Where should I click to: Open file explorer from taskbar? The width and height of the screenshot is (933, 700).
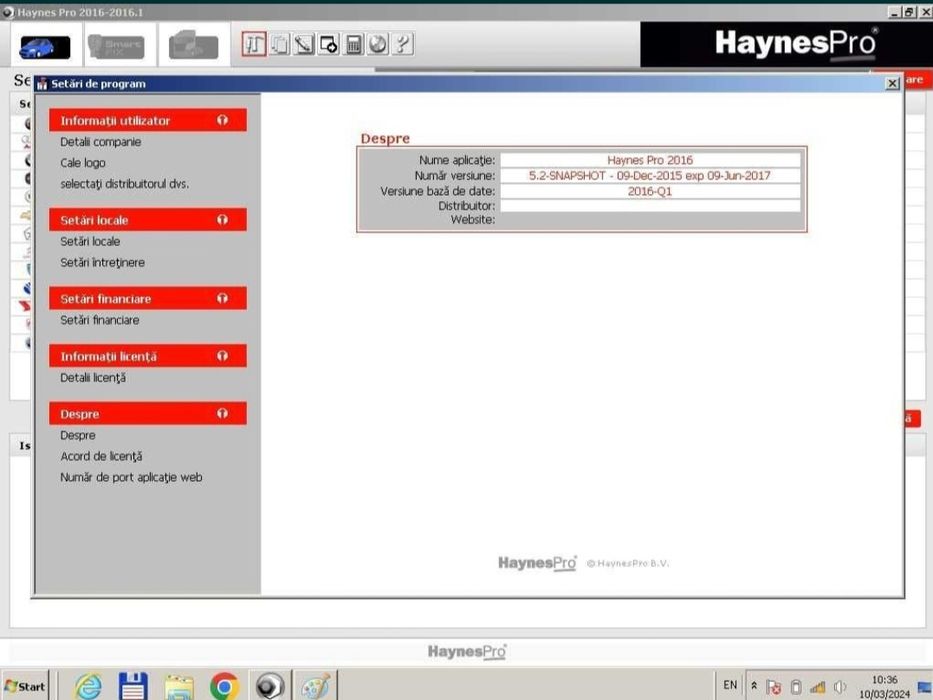(179, 686)
